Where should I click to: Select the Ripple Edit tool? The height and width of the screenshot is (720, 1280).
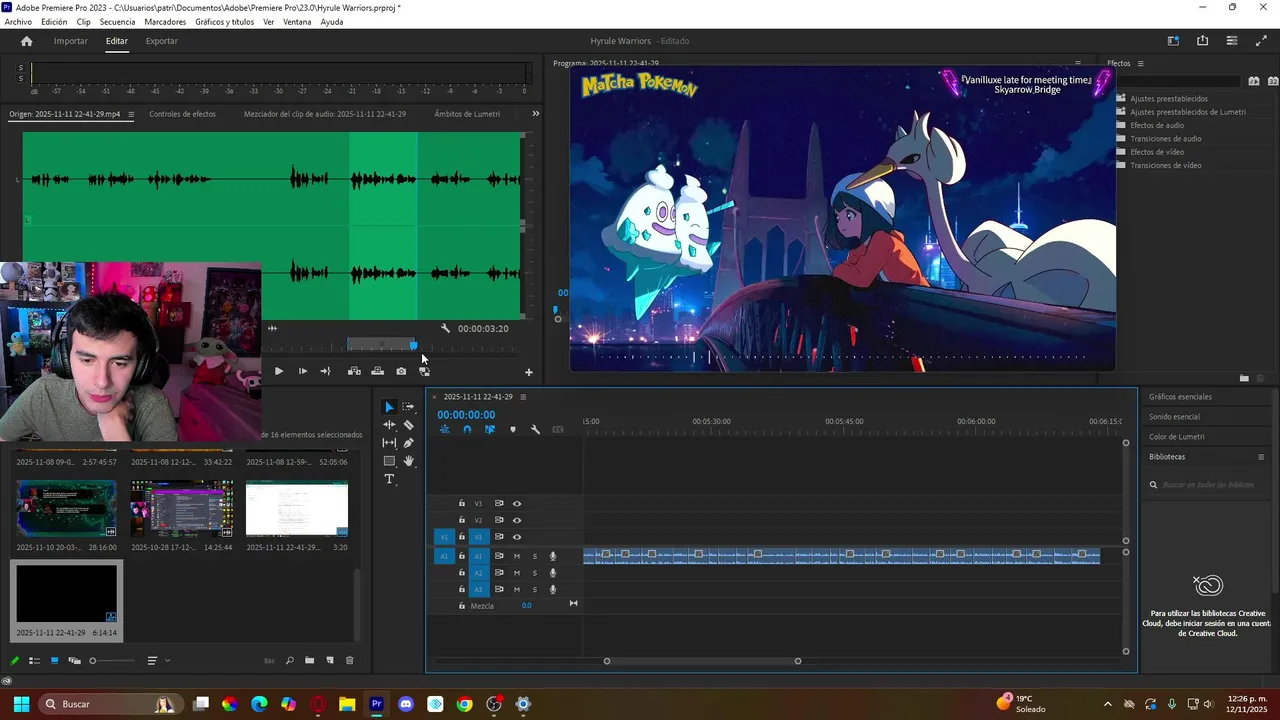click(389, 425)
